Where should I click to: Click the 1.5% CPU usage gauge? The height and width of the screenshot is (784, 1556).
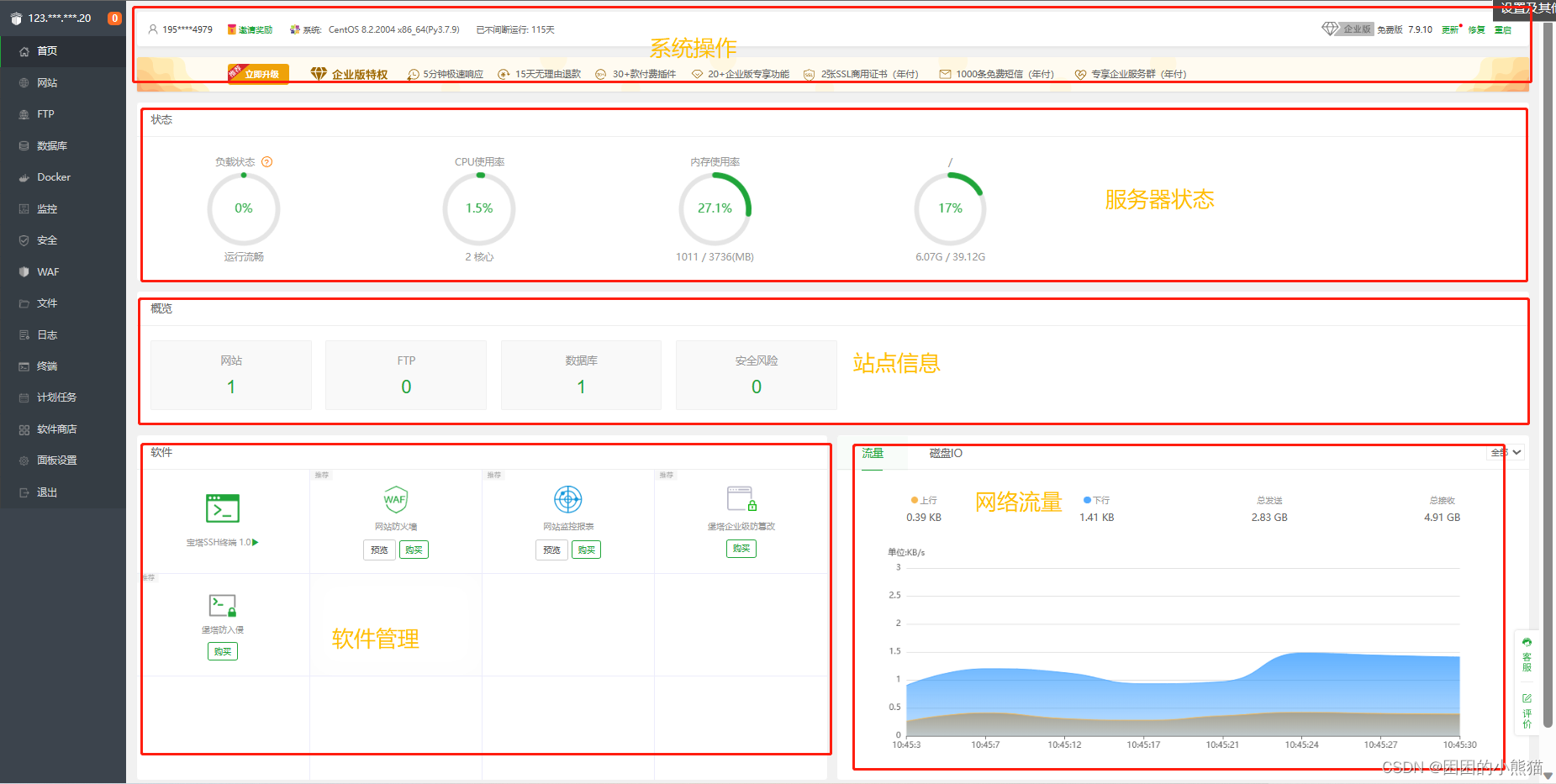tap(479, 208)
